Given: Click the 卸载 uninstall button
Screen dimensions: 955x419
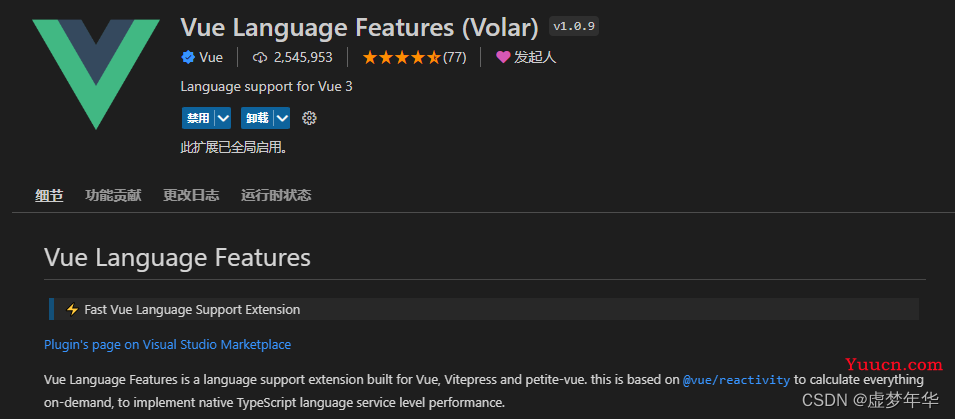Looking at the screenshot, I should (258, 118).
